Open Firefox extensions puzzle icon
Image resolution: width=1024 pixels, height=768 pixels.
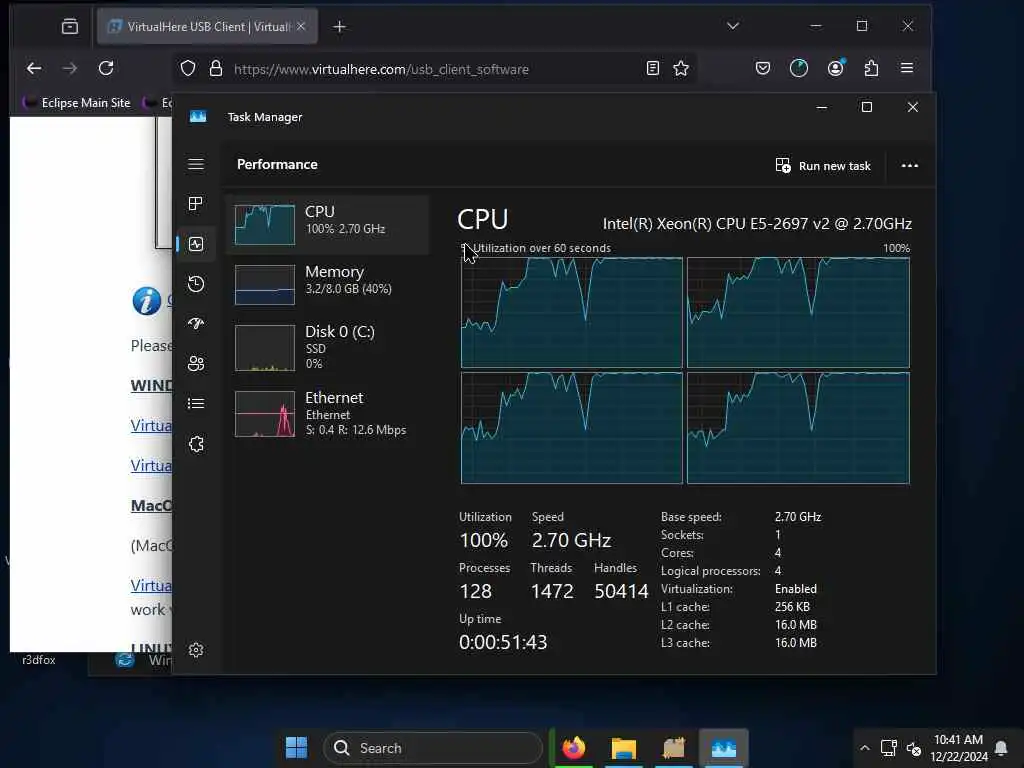click(871, 68)
